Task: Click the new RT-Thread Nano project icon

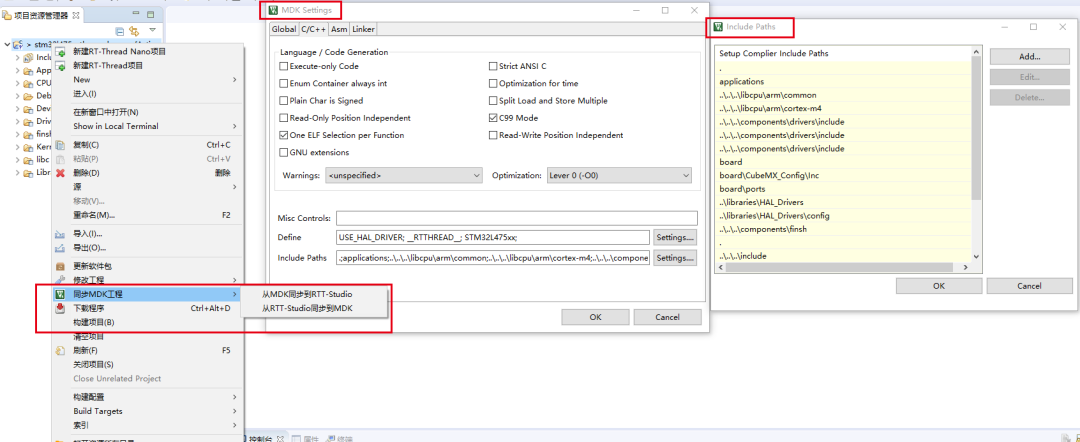Action: 61,52
